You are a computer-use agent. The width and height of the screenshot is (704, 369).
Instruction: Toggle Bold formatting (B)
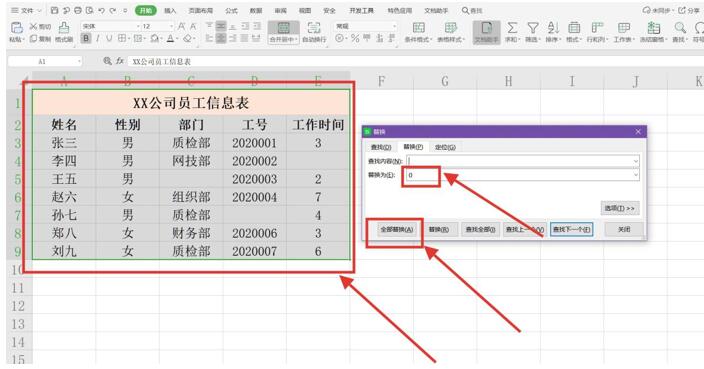[86, 39]
